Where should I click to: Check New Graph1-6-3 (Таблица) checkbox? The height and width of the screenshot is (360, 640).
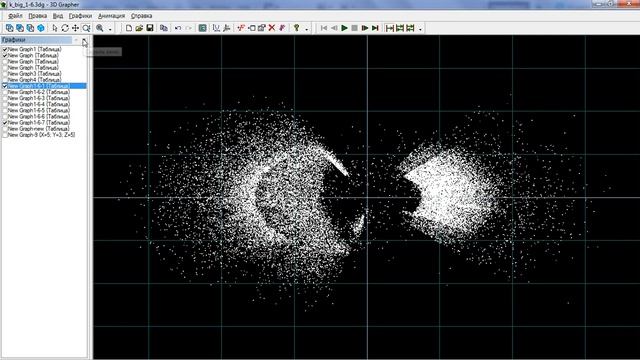[x=5, y=98]
